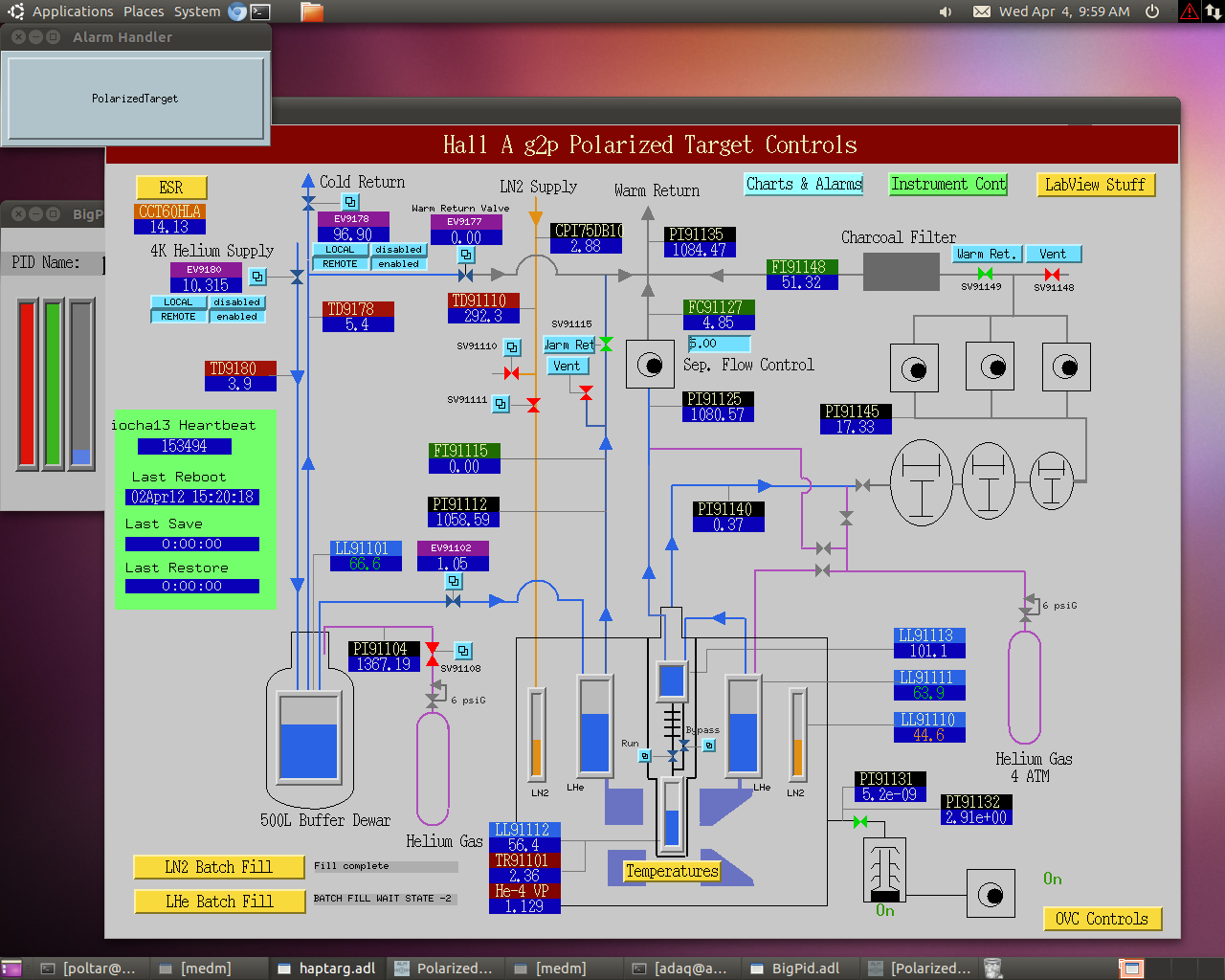Open the Places menu
Viewport: 1225px width, 980px height.
point(144,11)
